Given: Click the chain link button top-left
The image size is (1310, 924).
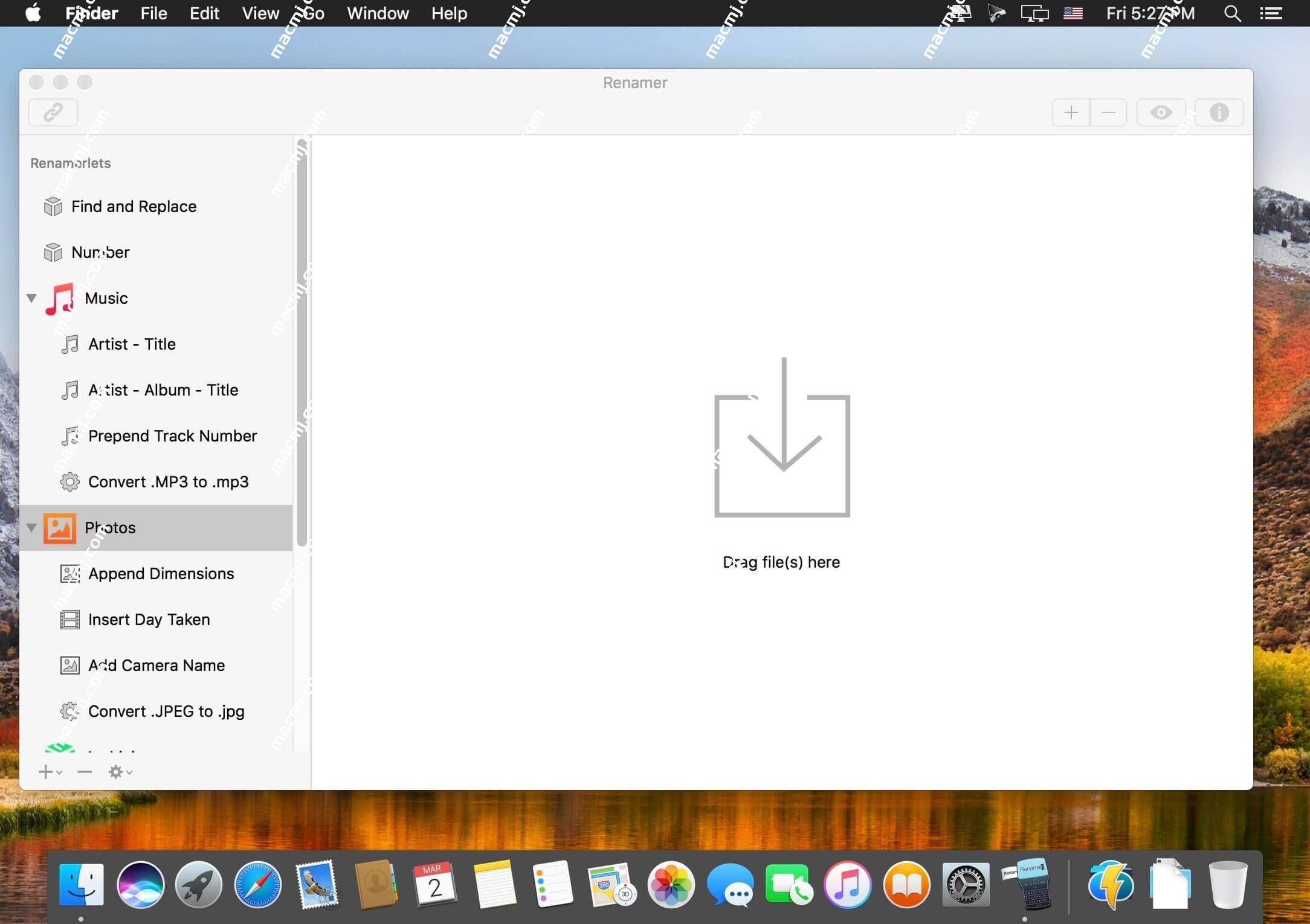Looking at the screenshot, I should [53, 112].
